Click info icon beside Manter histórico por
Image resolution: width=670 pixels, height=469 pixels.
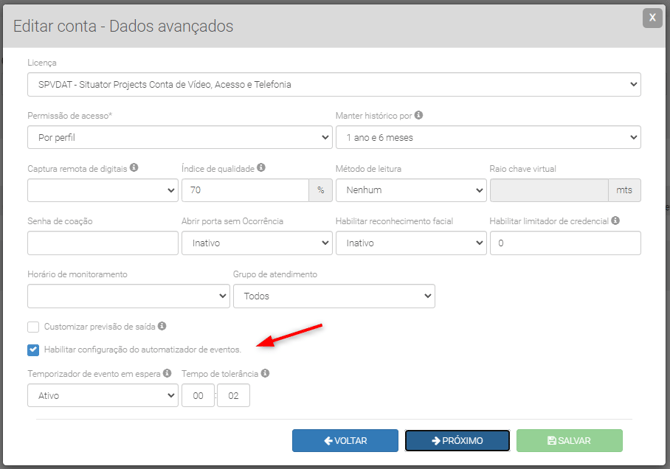(x=418, y=115)
